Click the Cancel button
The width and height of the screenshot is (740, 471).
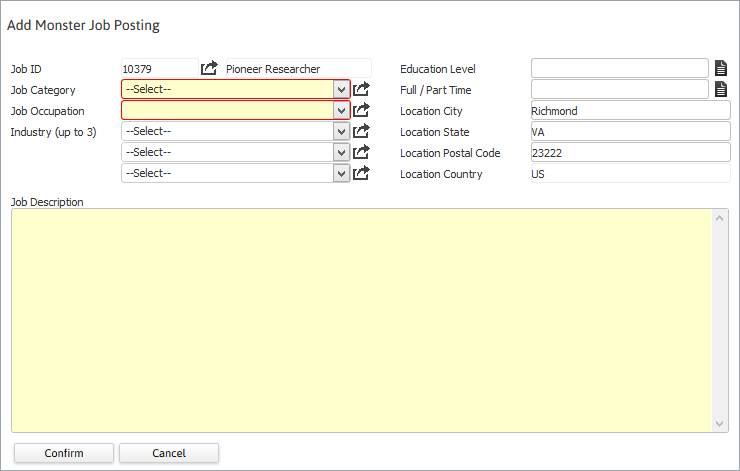[169, 453]
